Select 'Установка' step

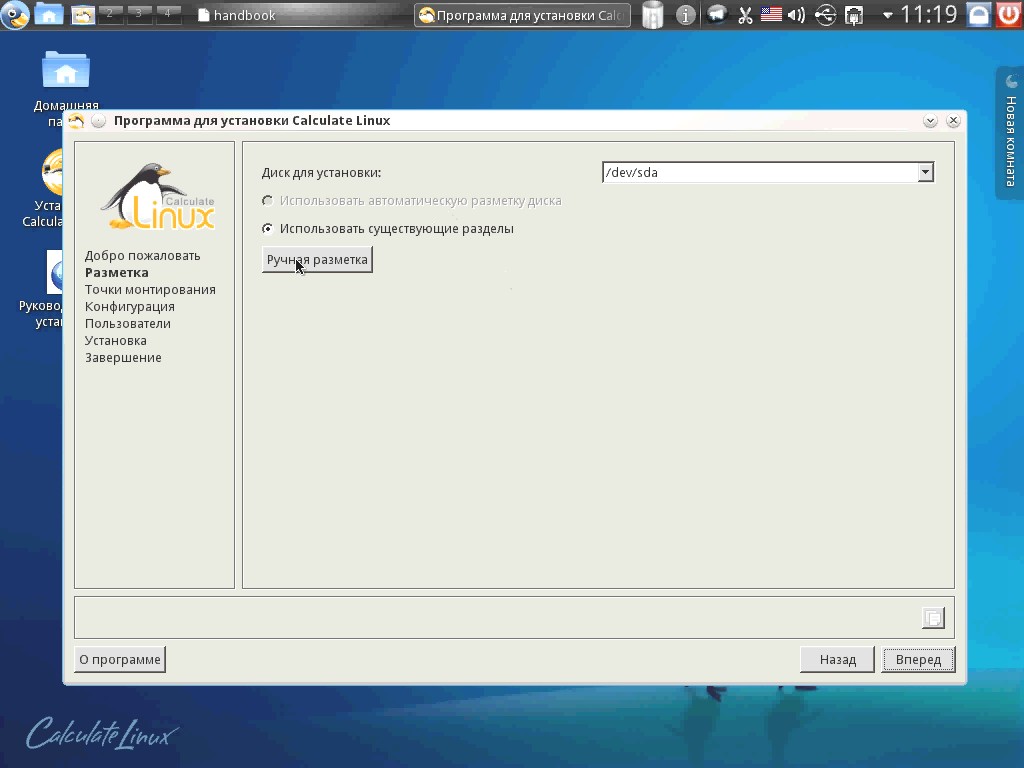[x=116, y=340]
